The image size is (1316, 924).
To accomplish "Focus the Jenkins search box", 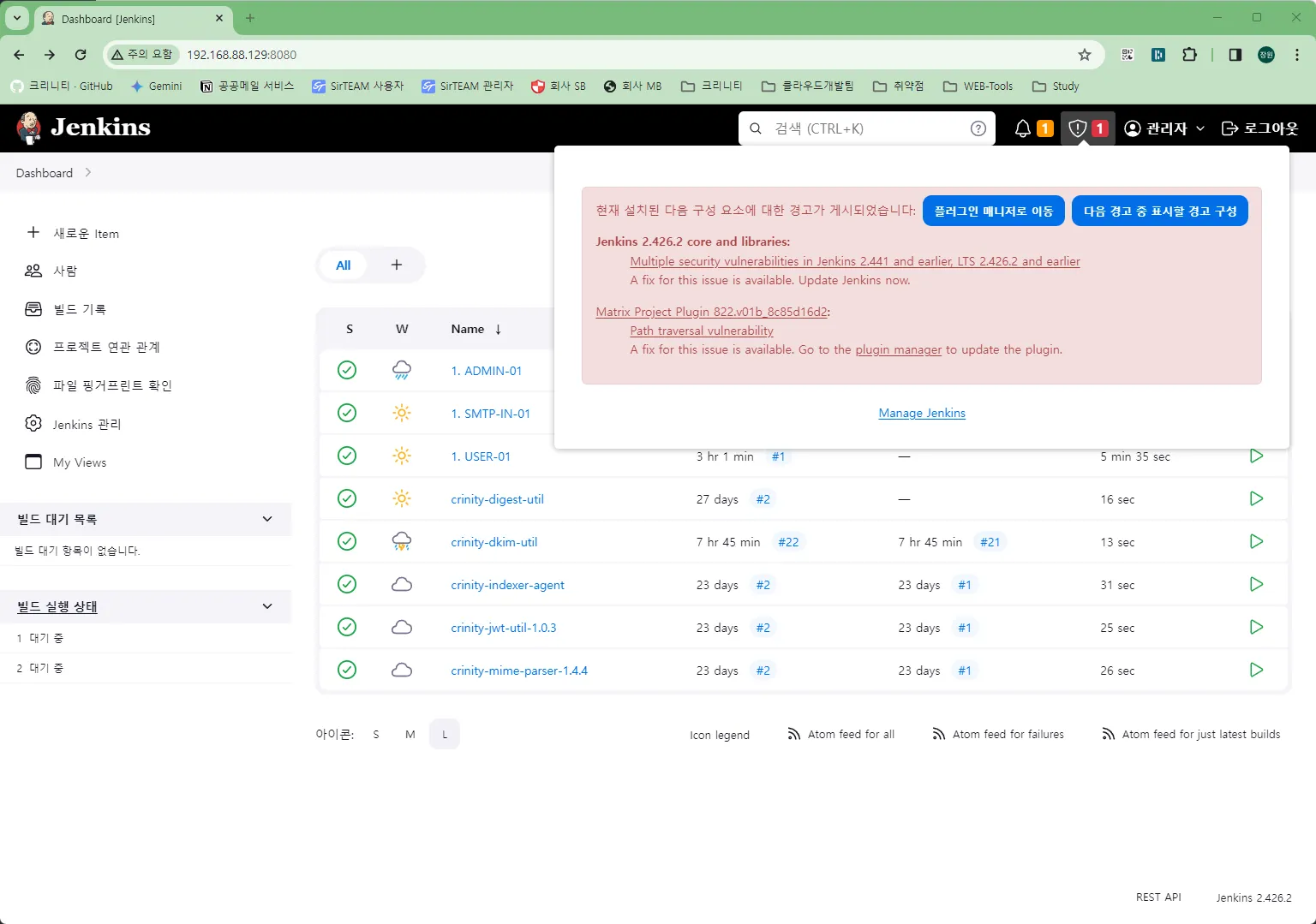I will click(866, 128).
